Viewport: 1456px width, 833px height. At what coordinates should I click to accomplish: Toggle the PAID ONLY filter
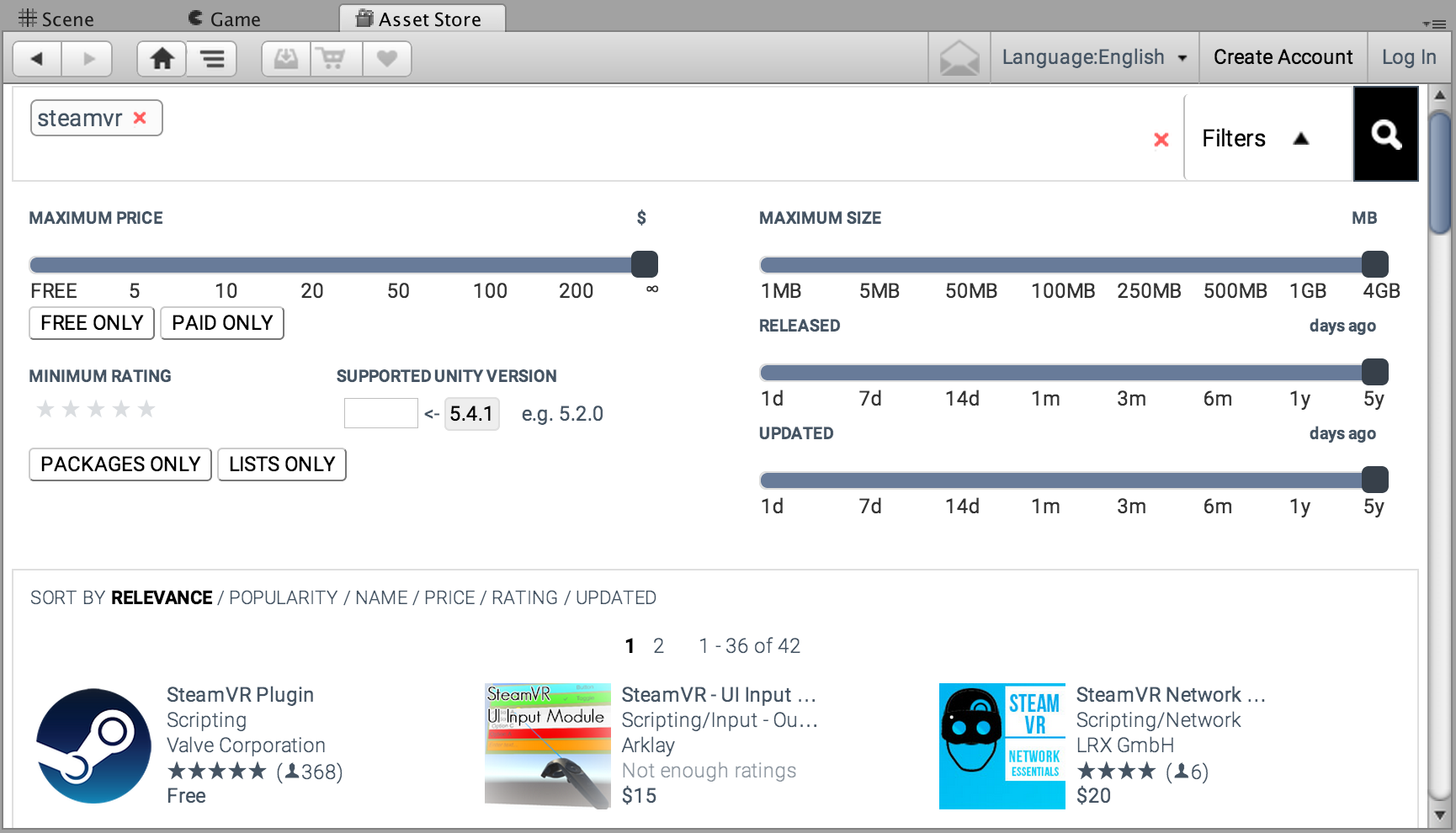tap(222, 323)
